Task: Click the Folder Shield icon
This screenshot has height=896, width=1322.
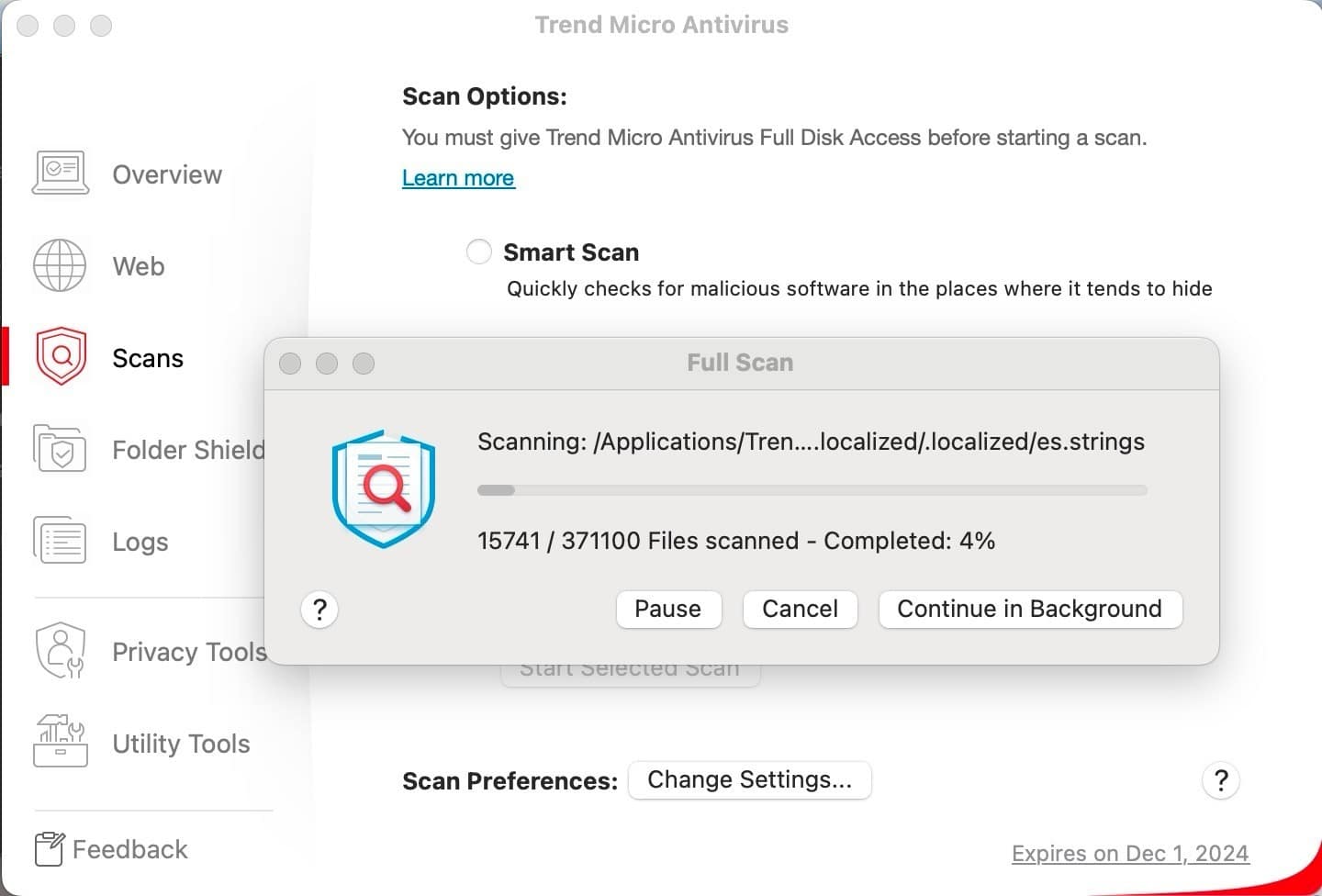Action: pos(60,448)
